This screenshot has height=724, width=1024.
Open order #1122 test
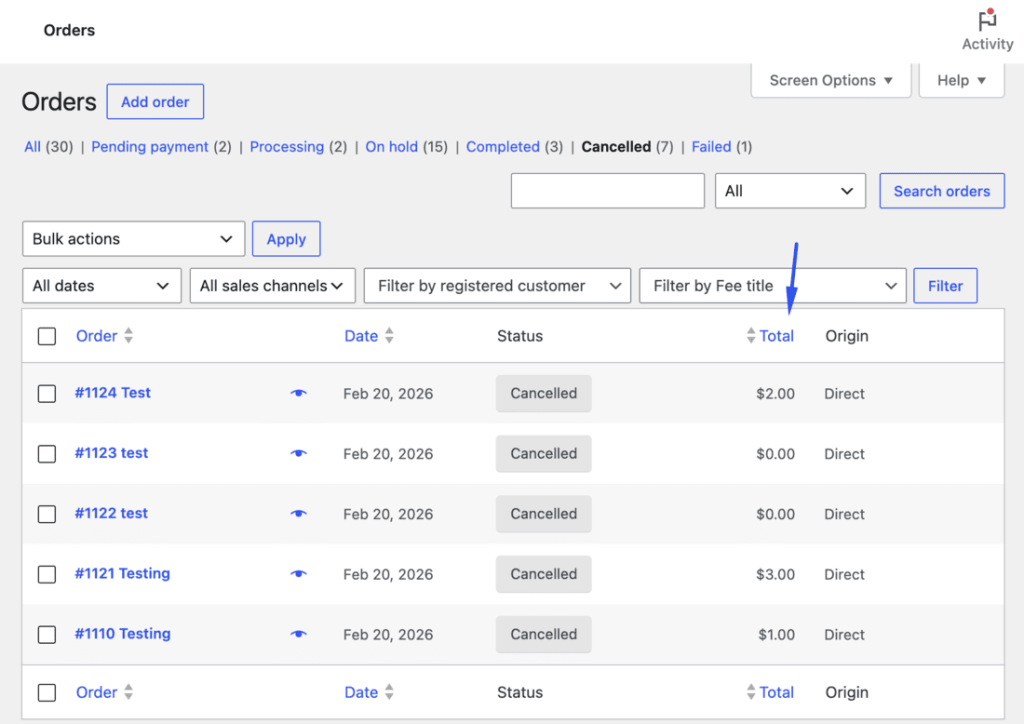tap(111, 513)
